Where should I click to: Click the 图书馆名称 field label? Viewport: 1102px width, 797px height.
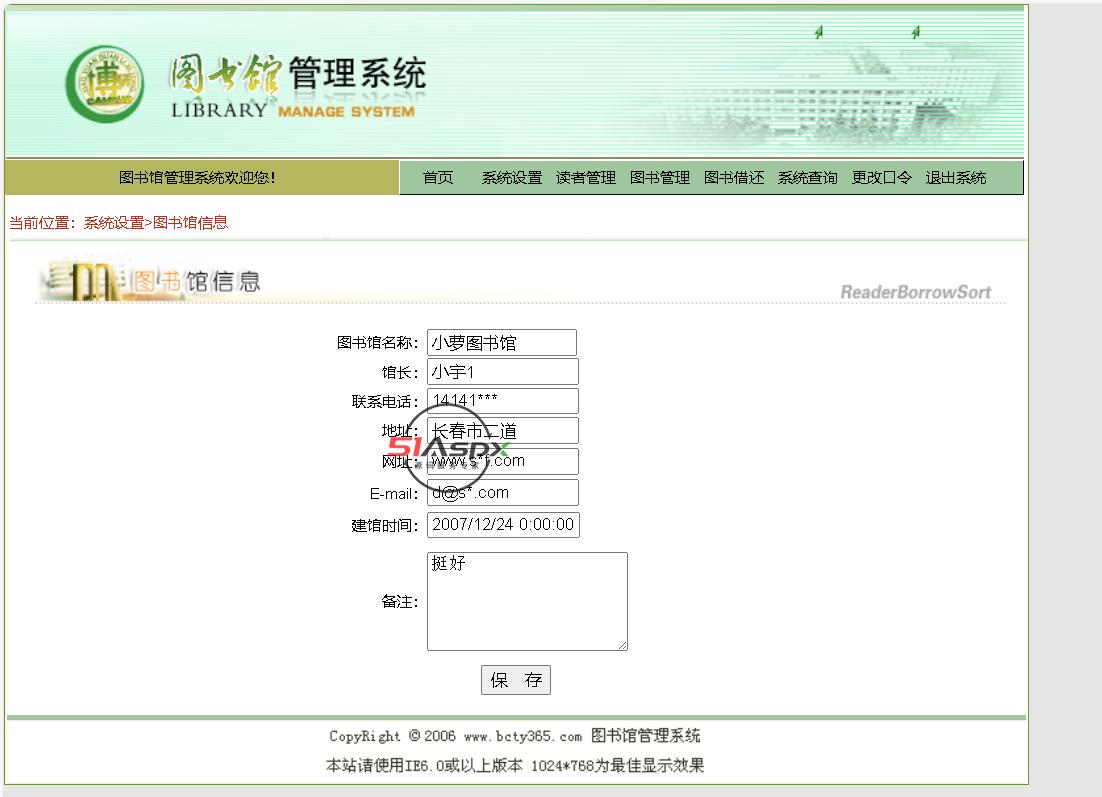click(x=377, y=343)
